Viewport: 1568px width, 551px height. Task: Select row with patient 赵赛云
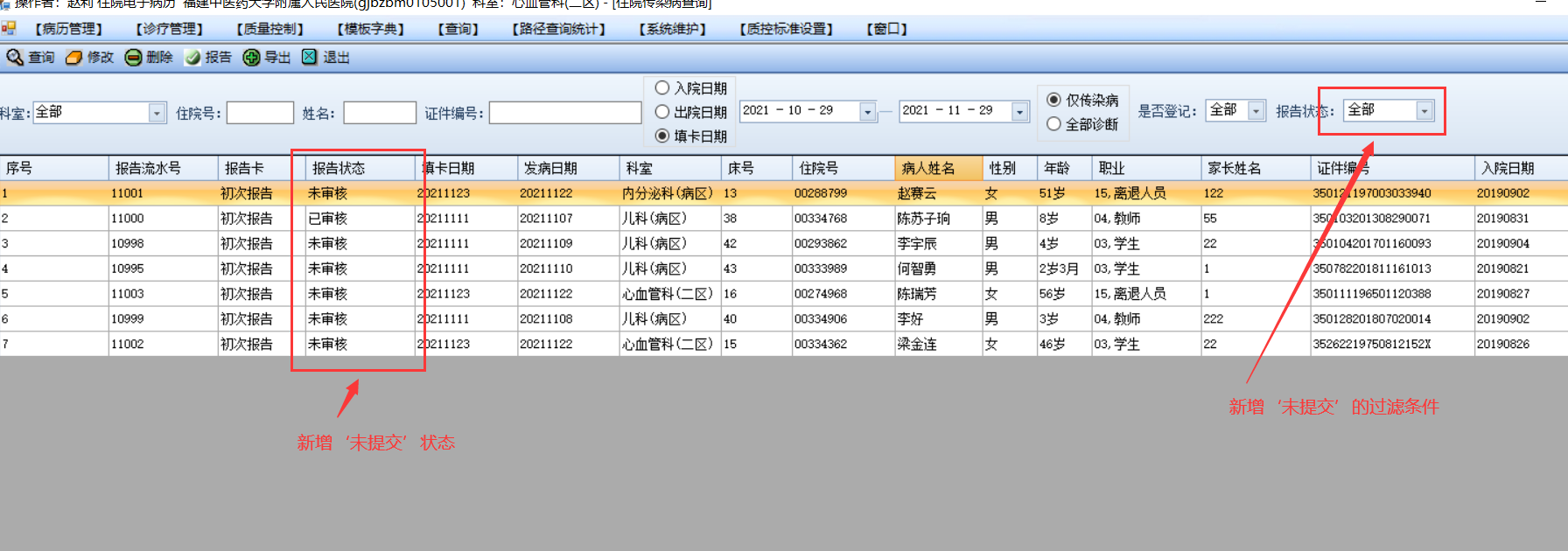coord(784,193)
